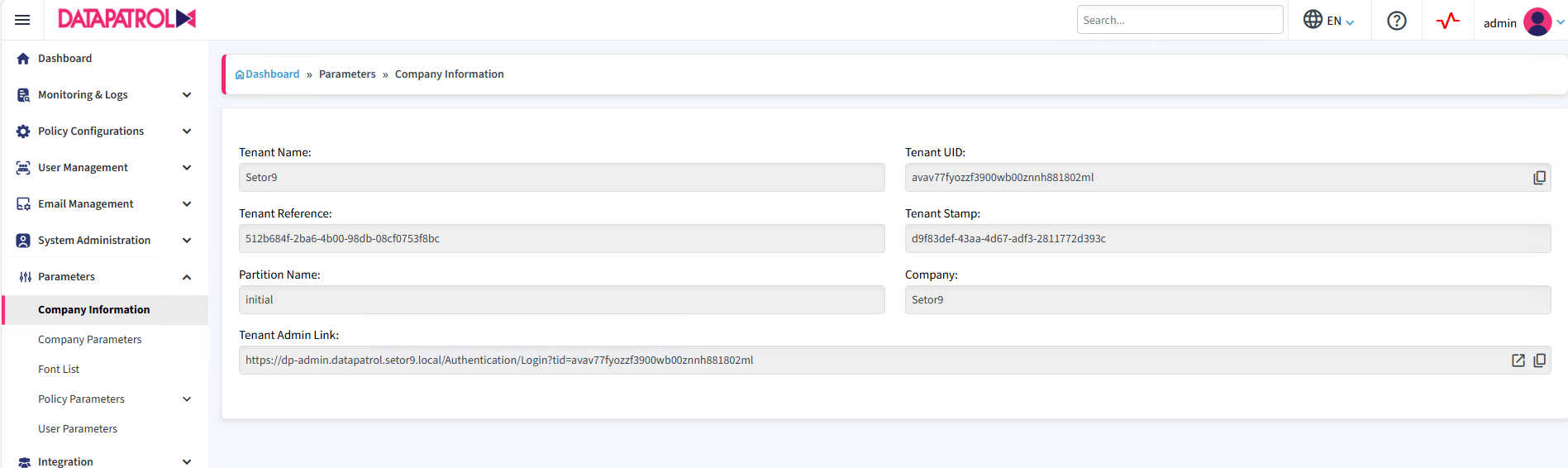This screenshot has height=468, width=1568.
Task: Click the admin user avatar
Action: coord(1537,22)
